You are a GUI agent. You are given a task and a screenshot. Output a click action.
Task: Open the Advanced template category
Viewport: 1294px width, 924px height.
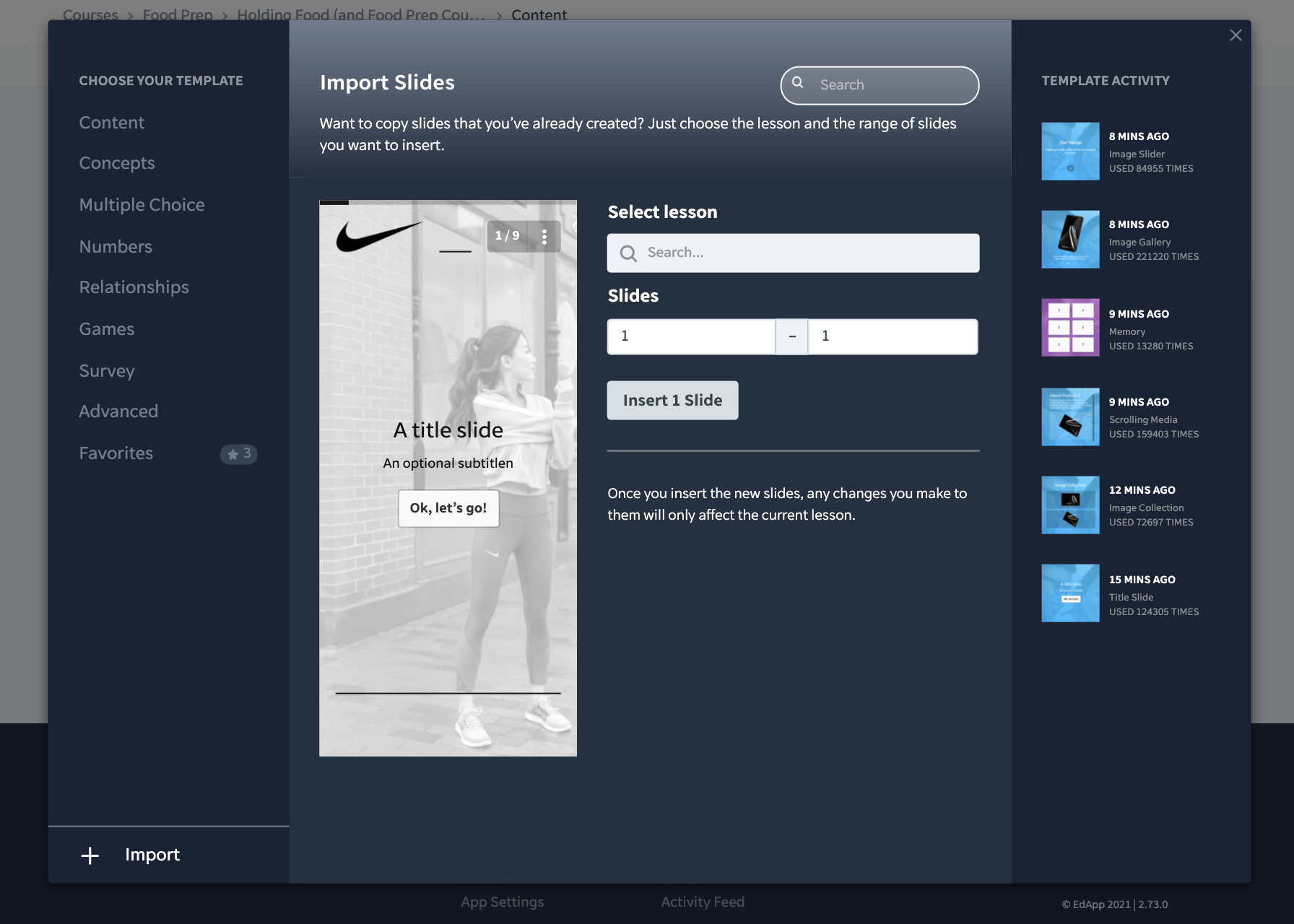pos(118,411)
